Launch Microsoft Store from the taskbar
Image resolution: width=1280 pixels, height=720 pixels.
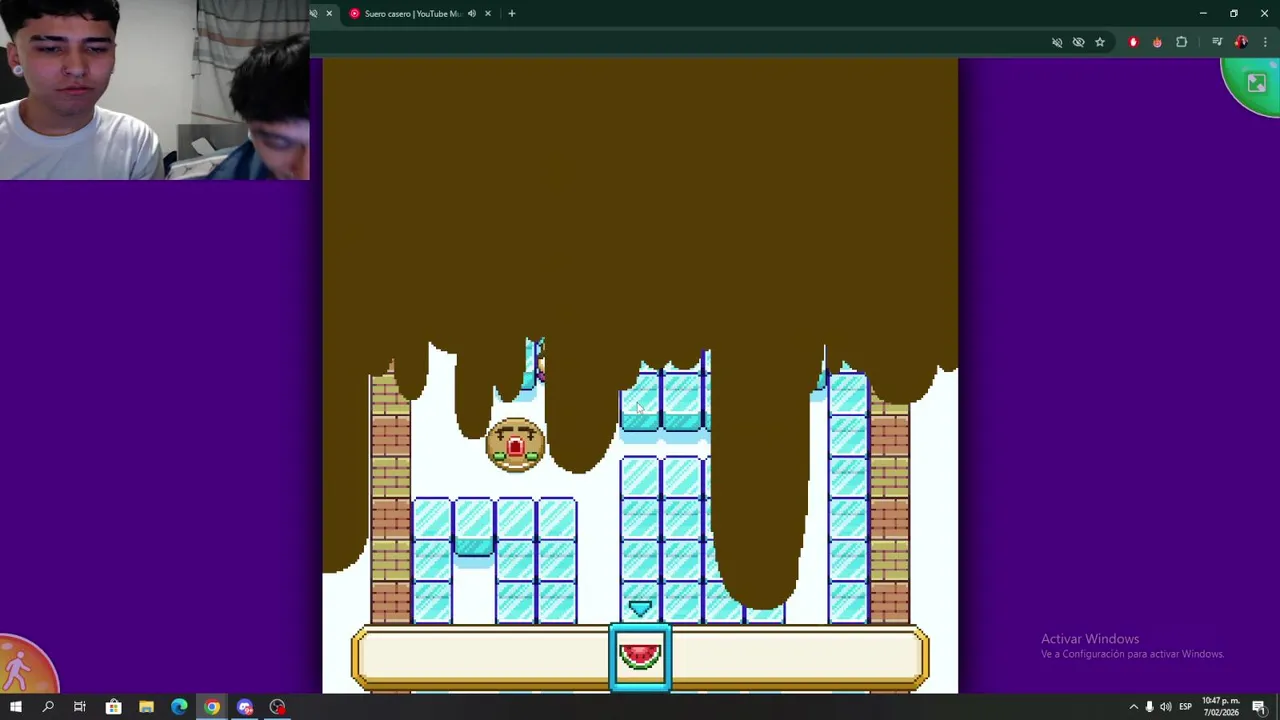pyautogui.click(x=113, y=707)
